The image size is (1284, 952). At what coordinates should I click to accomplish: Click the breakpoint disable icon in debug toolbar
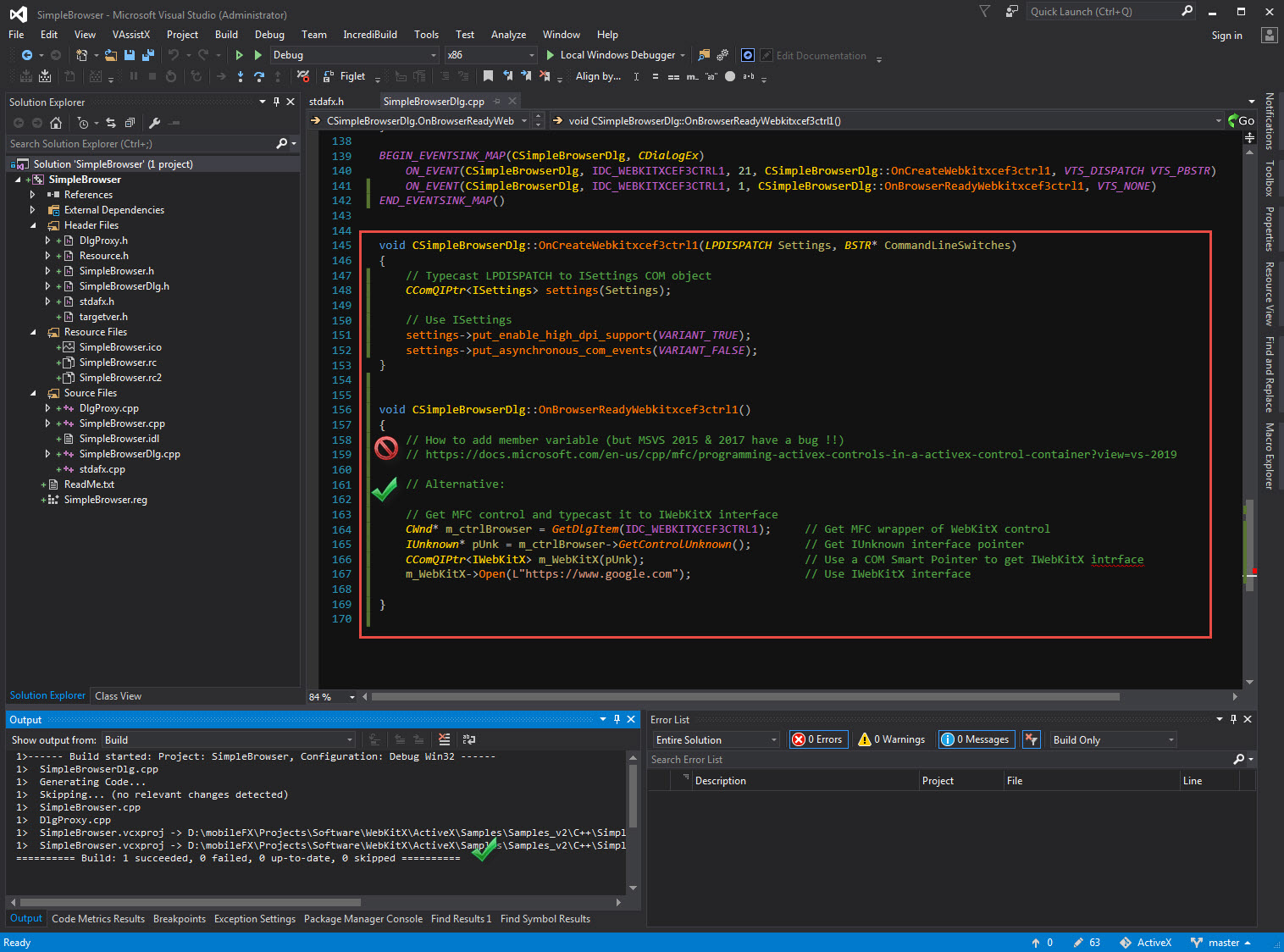coord(303,76)
